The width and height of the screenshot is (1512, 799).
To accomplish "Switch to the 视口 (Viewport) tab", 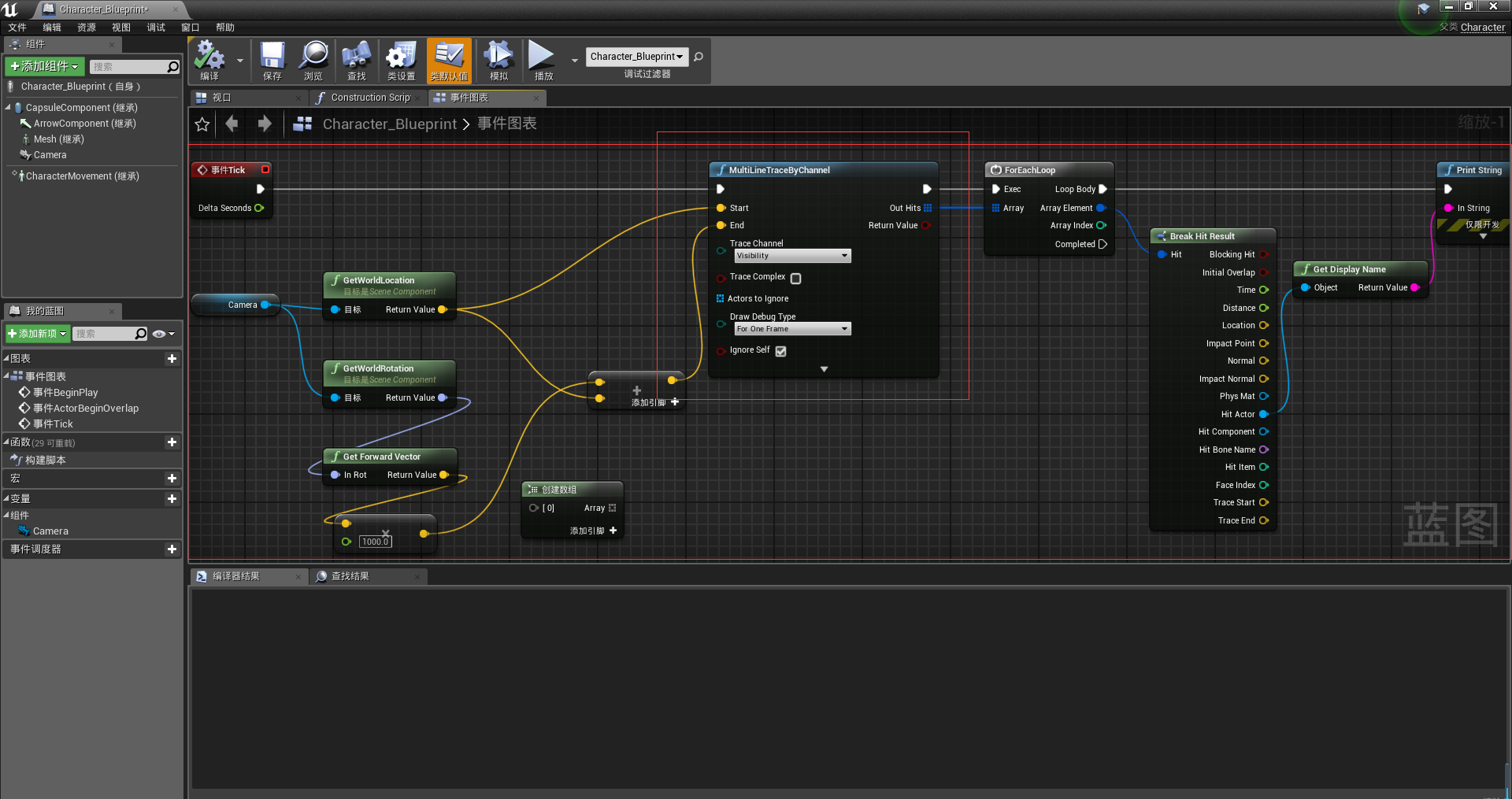I will click(x=220, y=97).
